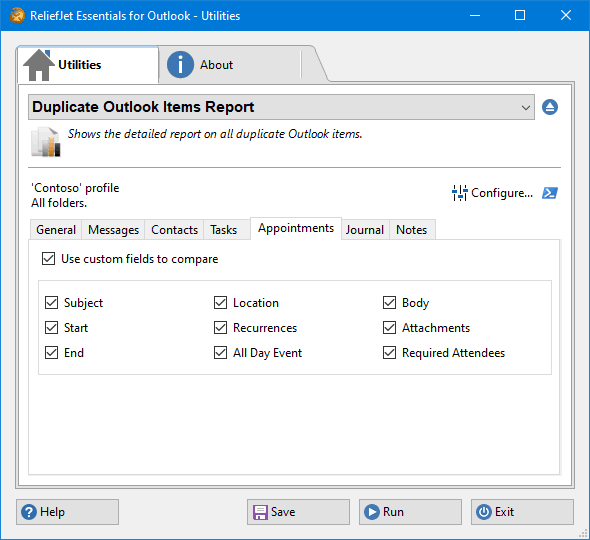
Task: Switch to the About main tab
Action: tap(230, 65)
